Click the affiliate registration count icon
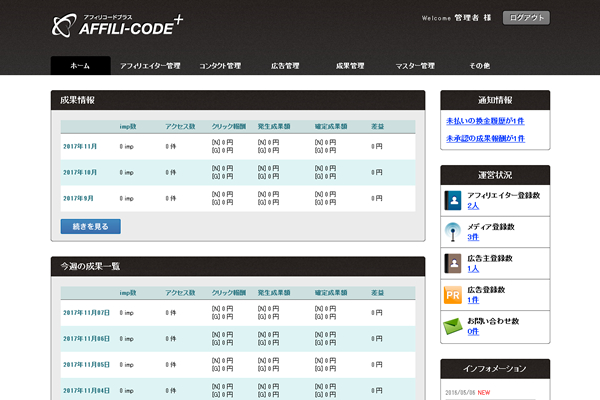Screen dimensions: 600x400 click(454, 200)
